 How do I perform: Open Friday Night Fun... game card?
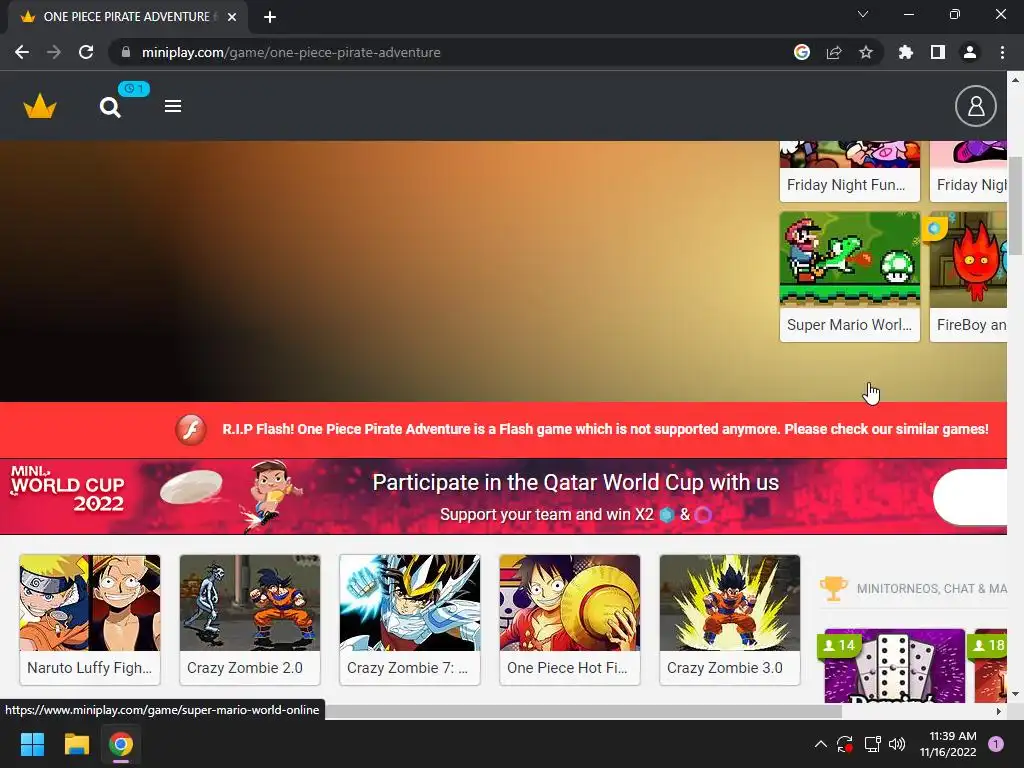click(x=850, y=171)
